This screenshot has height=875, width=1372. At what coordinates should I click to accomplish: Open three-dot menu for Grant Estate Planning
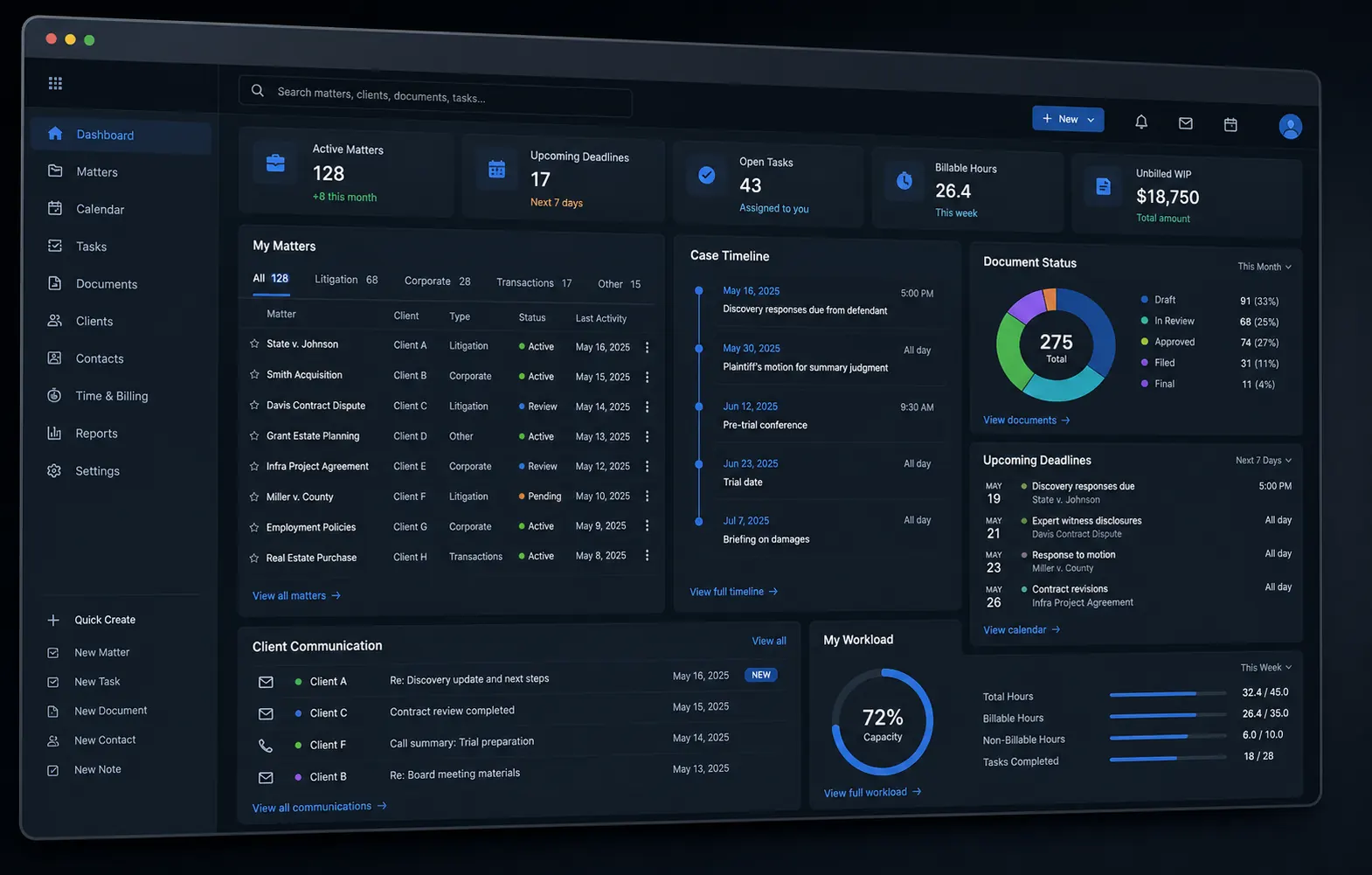[647, 436]
